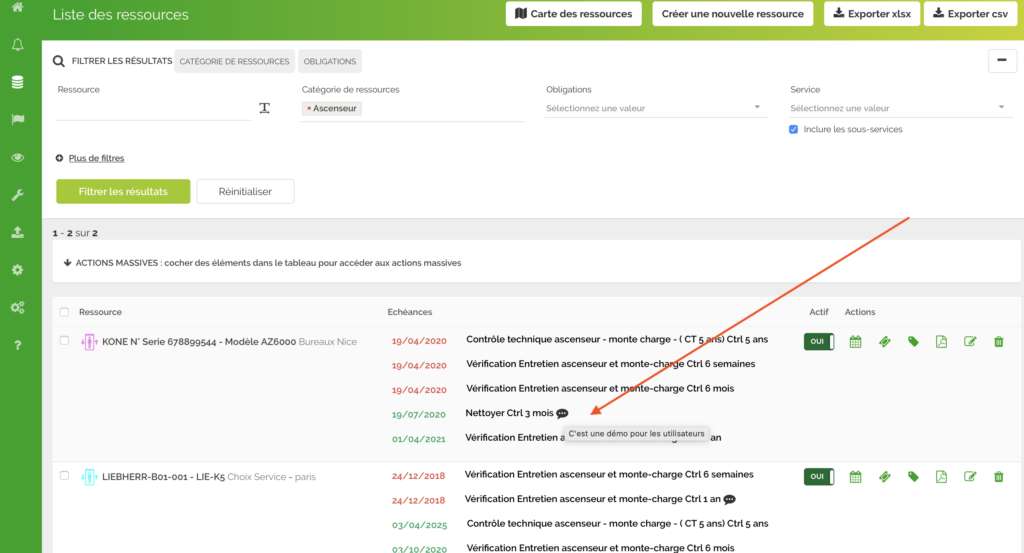Image resolution: width=1024 pixels, height=553 pixels.
Task: Select the Obligations filter tab
Action: [x=330, y=61]
